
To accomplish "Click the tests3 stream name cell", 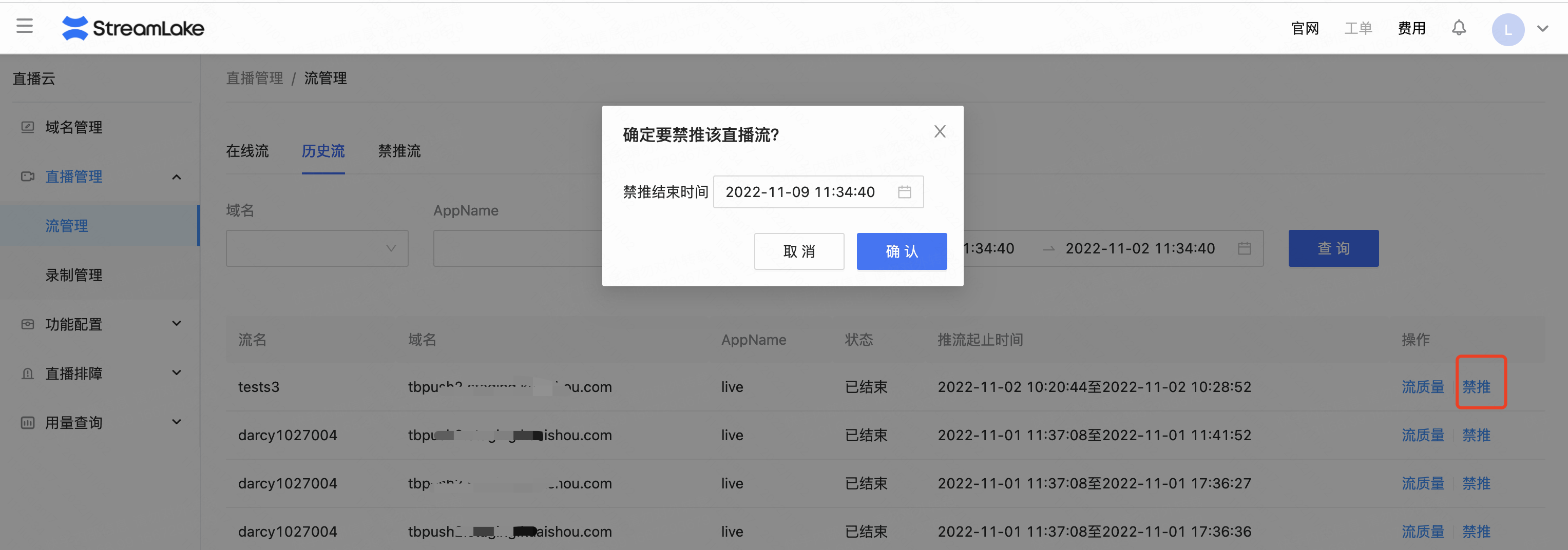I will pyautogui.click(x=259, y=387).
